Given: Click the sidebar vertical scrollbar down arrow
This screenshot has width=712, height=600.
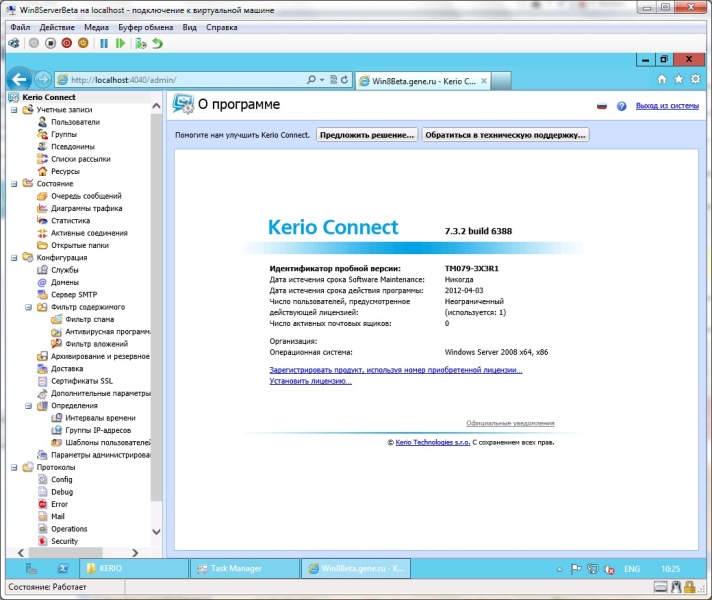Looking at the screenshot, I should pyautogui.click(x=156, y=544).
